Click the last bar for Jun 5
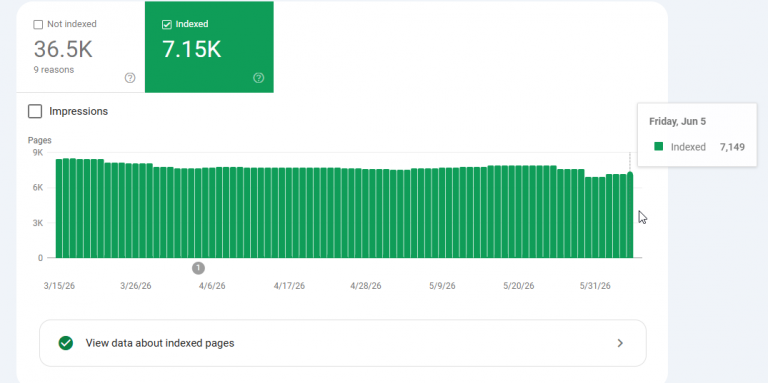768x383 pixels. pos(630,215)
